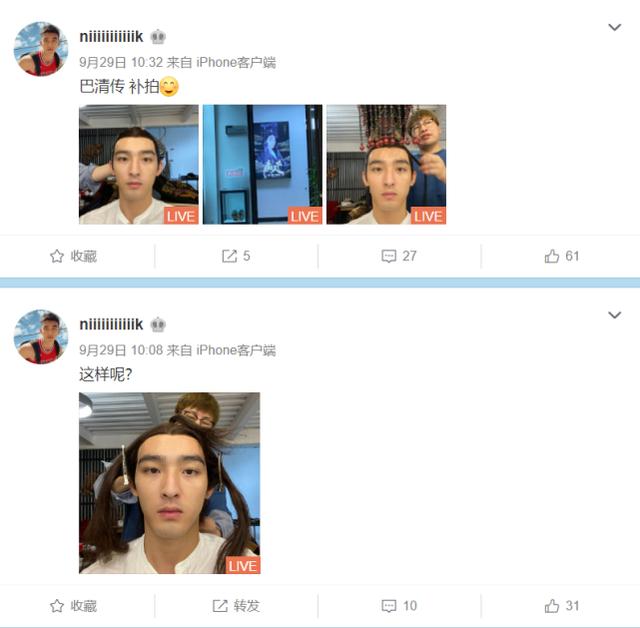Like the second post with 31 likes
The height and width of the screenshot is (628, 640).
pos(562,606)
